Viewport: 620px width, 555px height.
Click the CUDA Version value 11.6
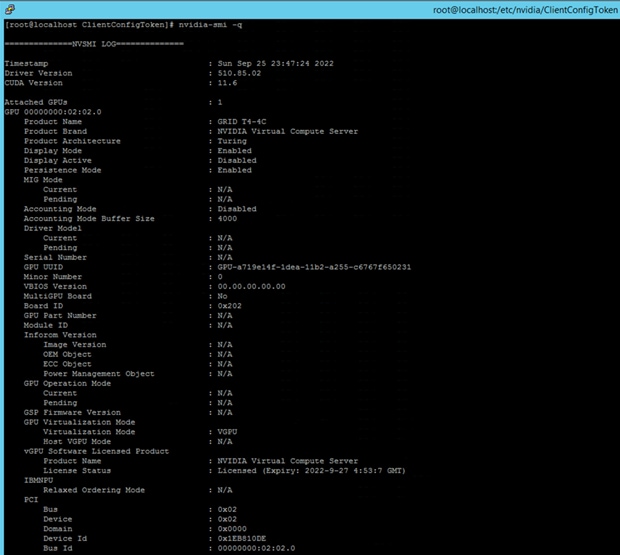pyautogui.click(x=227, y=83)
